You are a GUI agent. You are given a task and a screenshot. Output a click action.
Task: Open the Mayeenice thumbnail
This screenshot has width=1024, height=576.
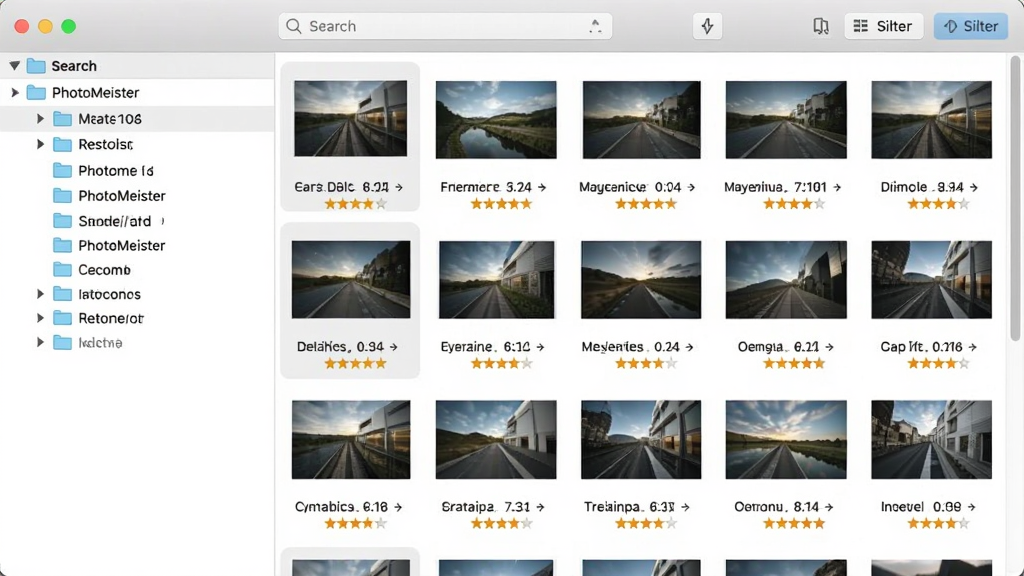tap(641, 120)
